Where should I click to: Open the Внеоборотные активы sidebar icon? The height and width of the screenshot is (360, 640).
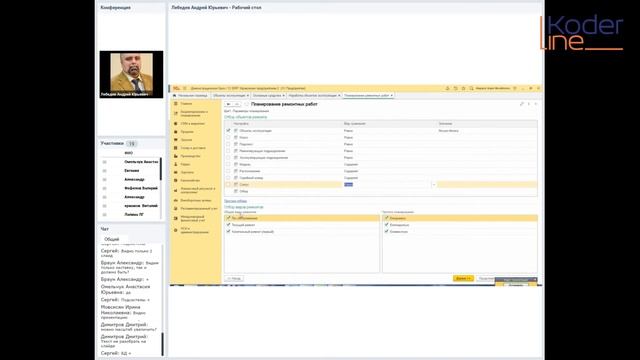tap(176, 200)
